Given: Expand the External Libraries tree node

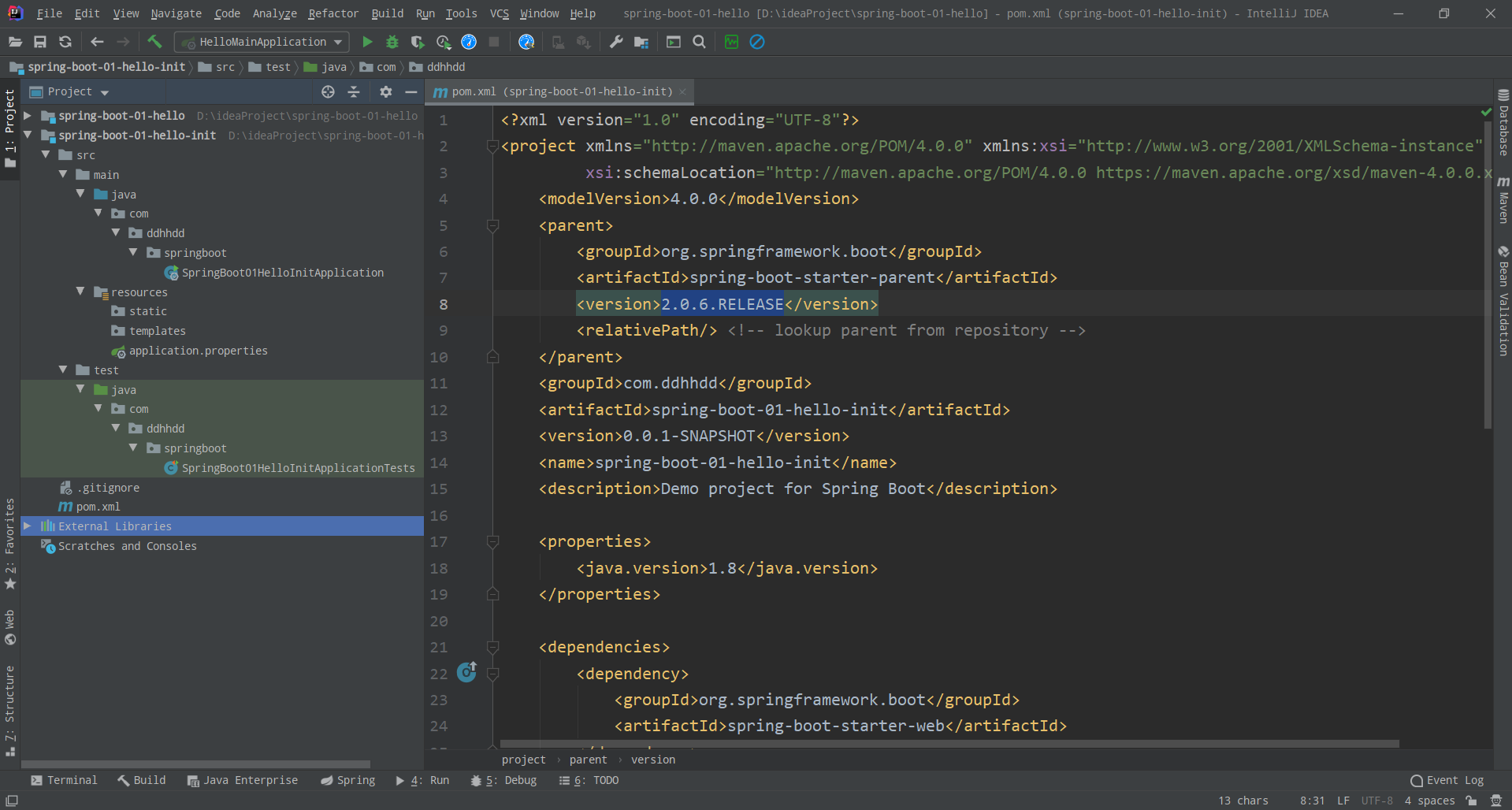Looking at the screenshot, I should [28, 526].
